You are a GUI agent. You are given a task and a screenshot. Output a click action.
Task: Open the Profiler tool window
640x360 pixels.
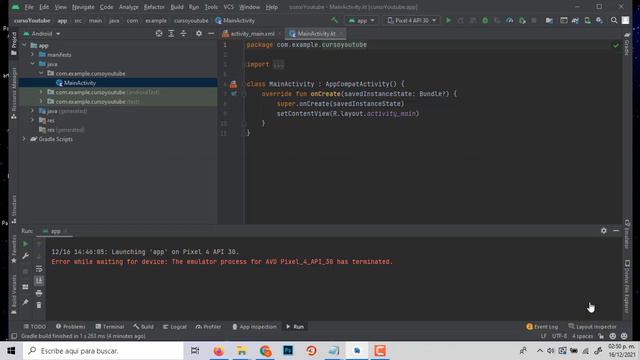(208, 327)
